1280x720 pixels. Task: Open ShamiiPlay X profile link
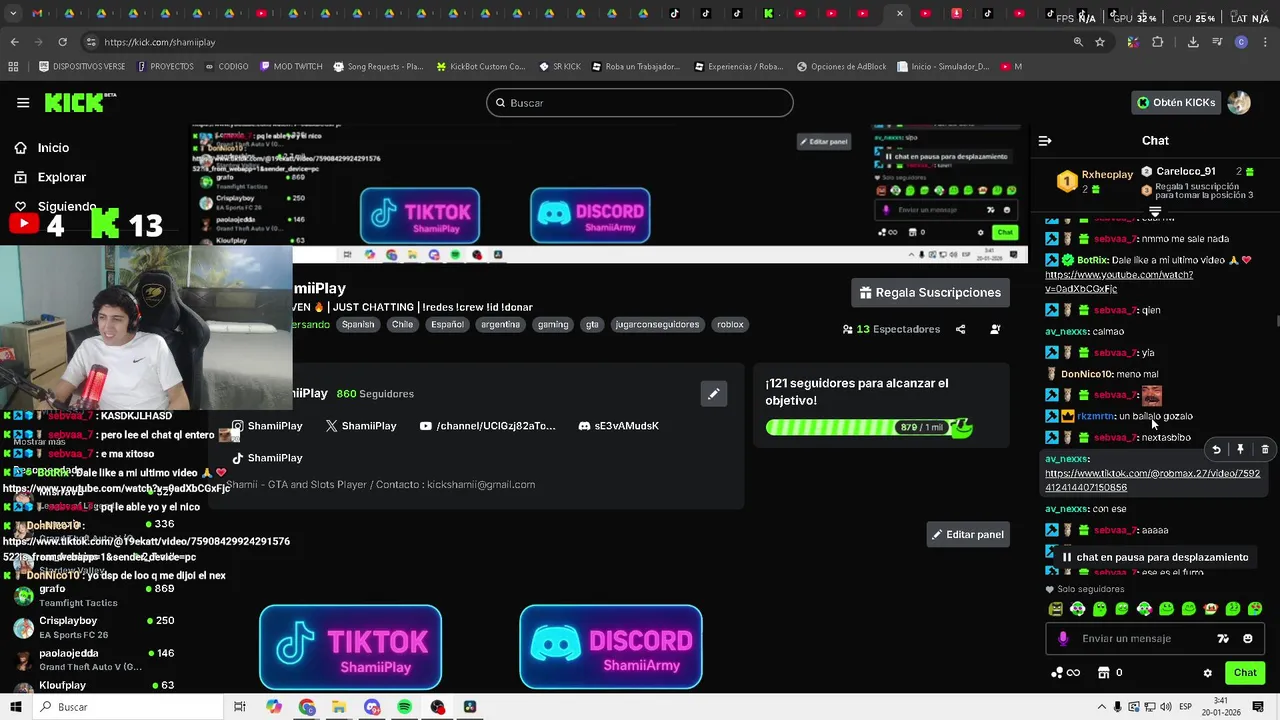(361, 426)
